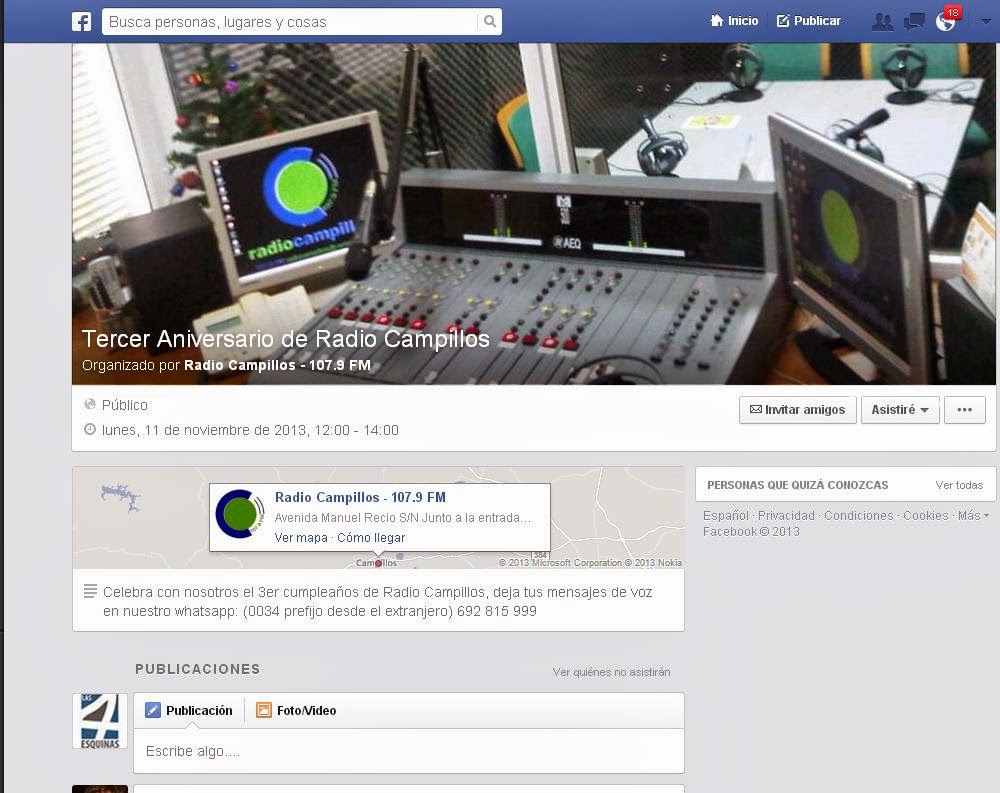Viewport: 1000px width, 793px height.
Task: Focus the 'Busca personas, lugares y cosas' field
Action: 290,22
